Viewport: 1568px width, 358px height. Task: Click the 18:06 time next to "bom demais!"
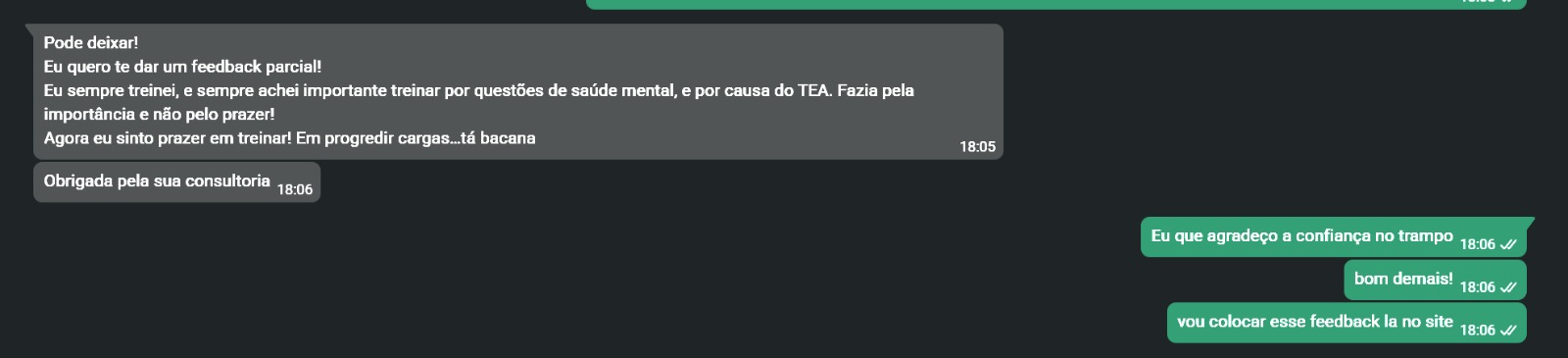1478,287
